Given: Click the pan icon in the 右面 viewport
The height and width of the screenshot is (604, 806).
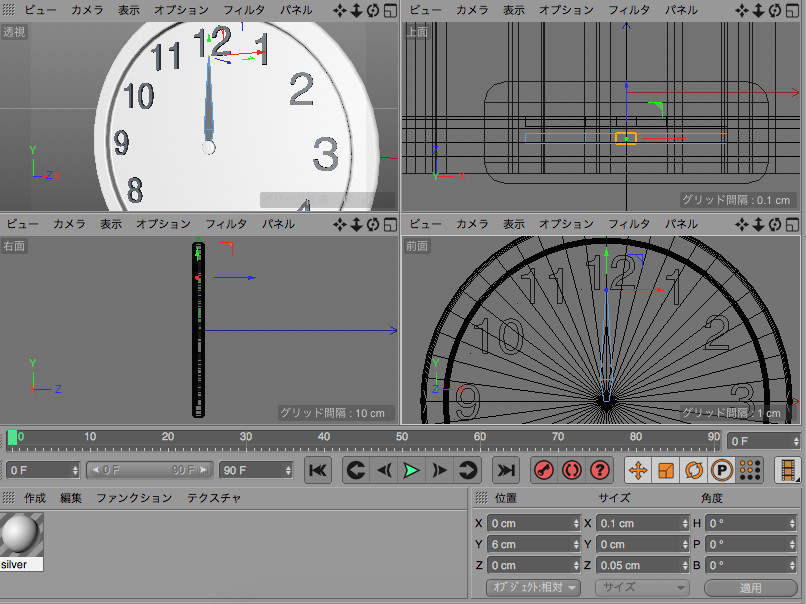Looking at the screenshot, I should [339, 225].
